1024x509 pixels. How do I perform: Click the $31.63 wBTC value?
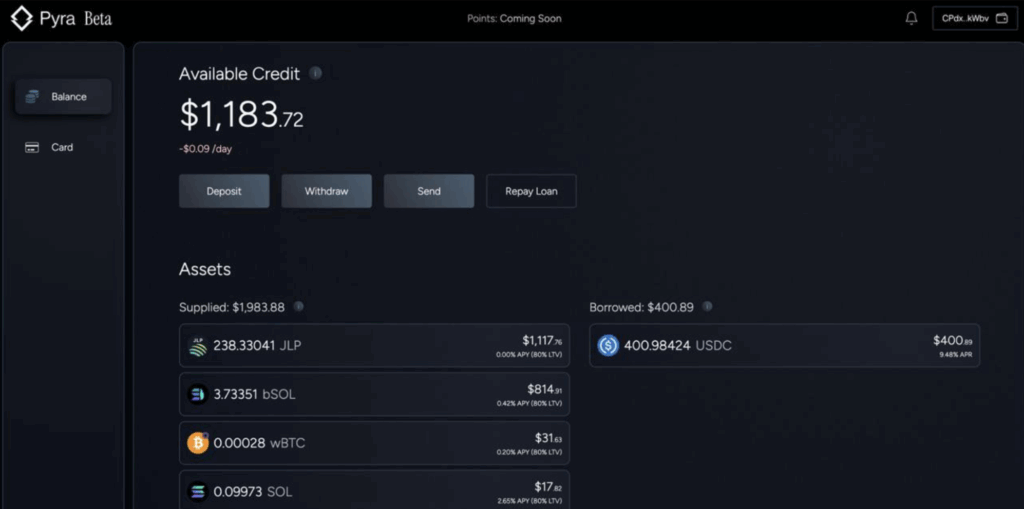click(x=548, y=438)
